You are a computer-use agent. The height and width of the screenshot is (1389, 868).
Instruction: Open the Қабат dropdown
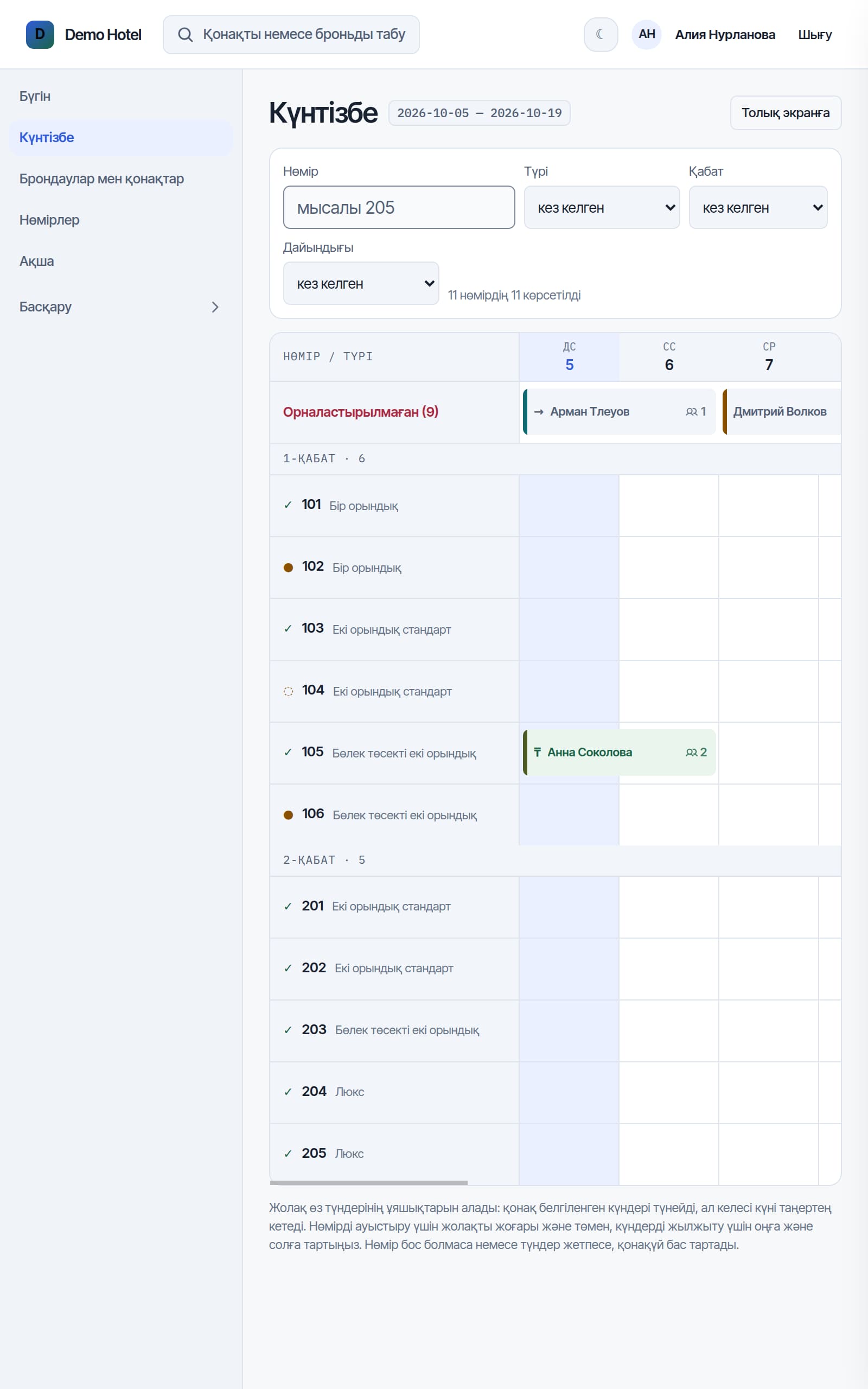758,207
